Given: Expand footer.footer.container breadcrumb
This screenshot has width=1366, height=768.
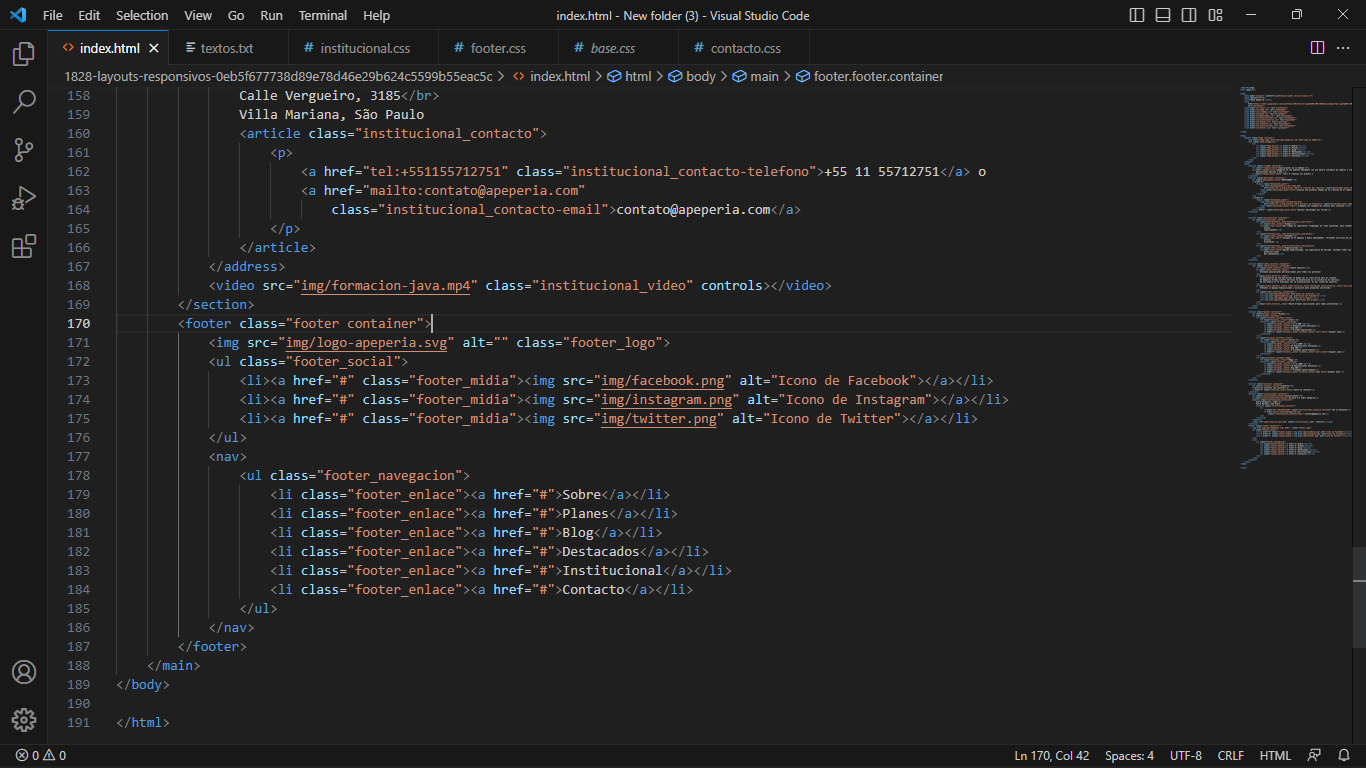Looking at the screenshot, I should click(x=877, y=76).
